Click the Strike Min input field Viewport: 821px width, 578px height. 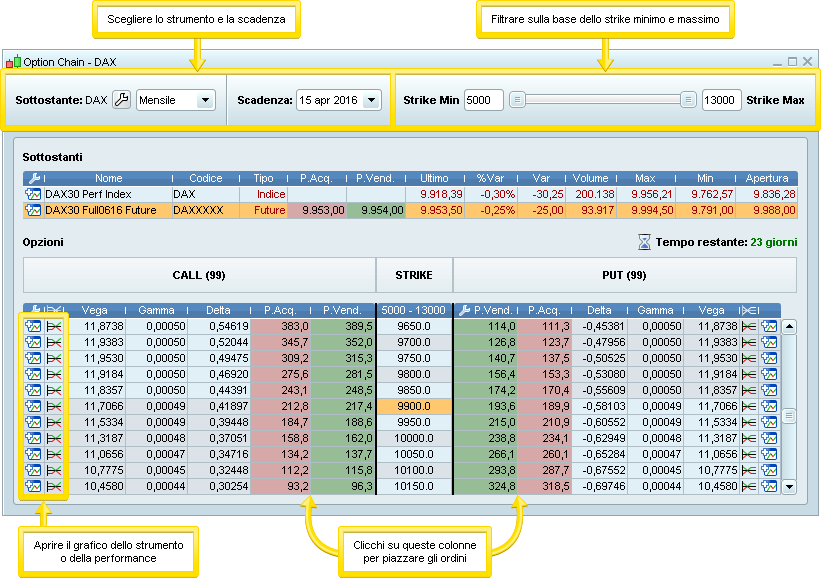coord(483,100)
